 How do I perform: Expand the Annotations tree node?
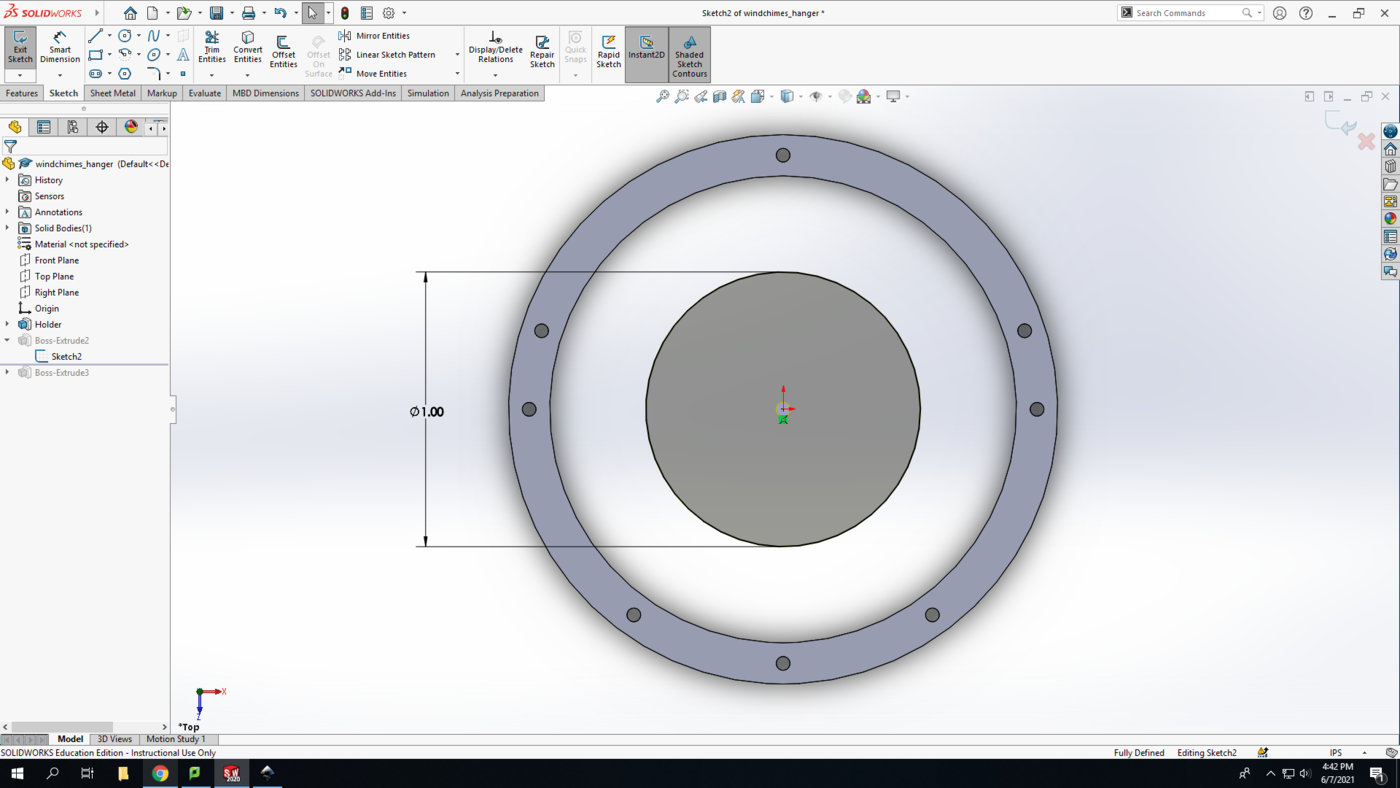click(8, 212)
